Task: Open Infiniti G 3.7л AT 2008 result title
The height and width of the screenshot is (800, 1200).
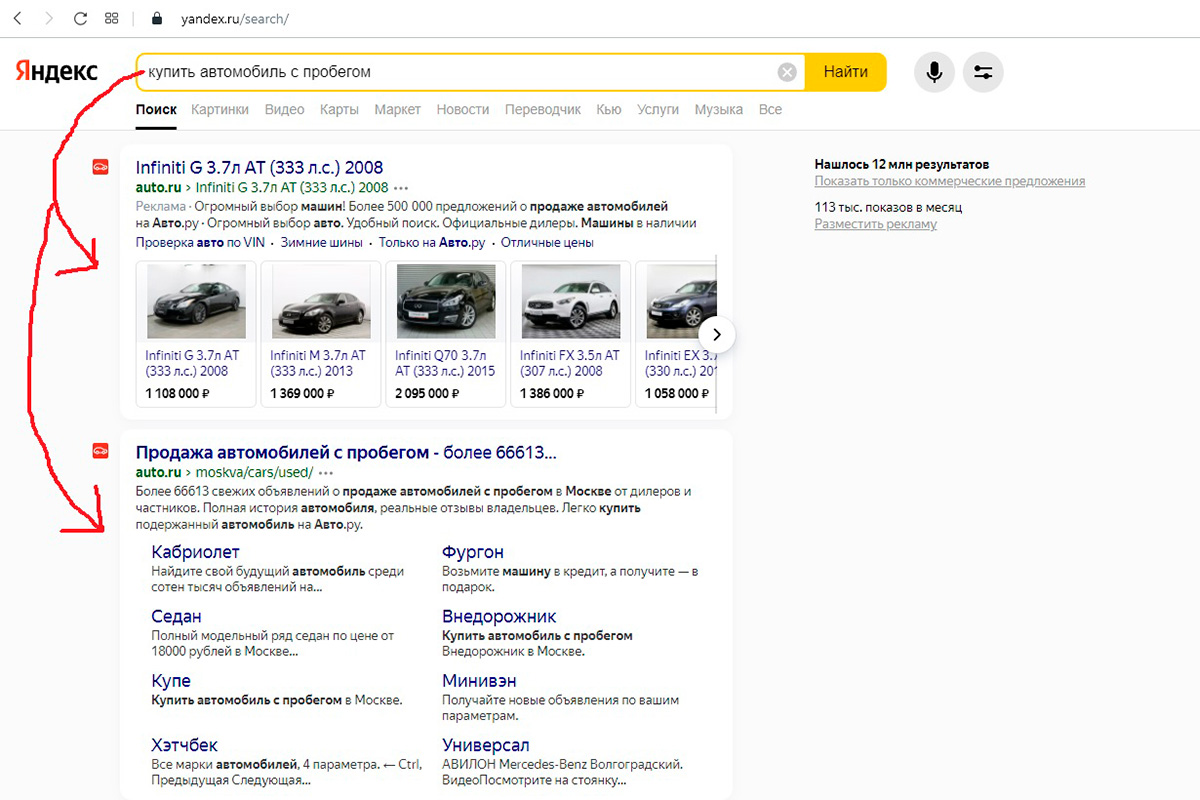Action: point(259,167)
